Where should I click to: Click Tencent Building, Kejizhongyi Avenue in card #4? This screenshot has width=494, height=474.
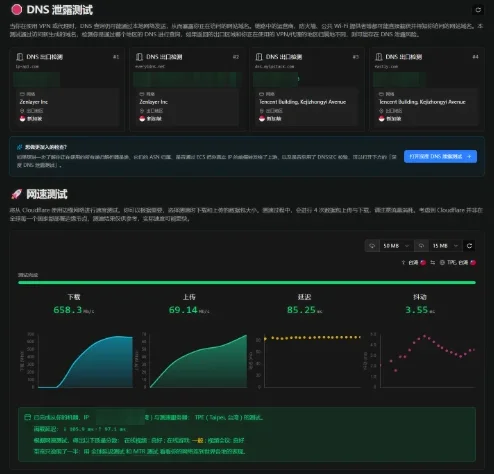coord(422,102)
